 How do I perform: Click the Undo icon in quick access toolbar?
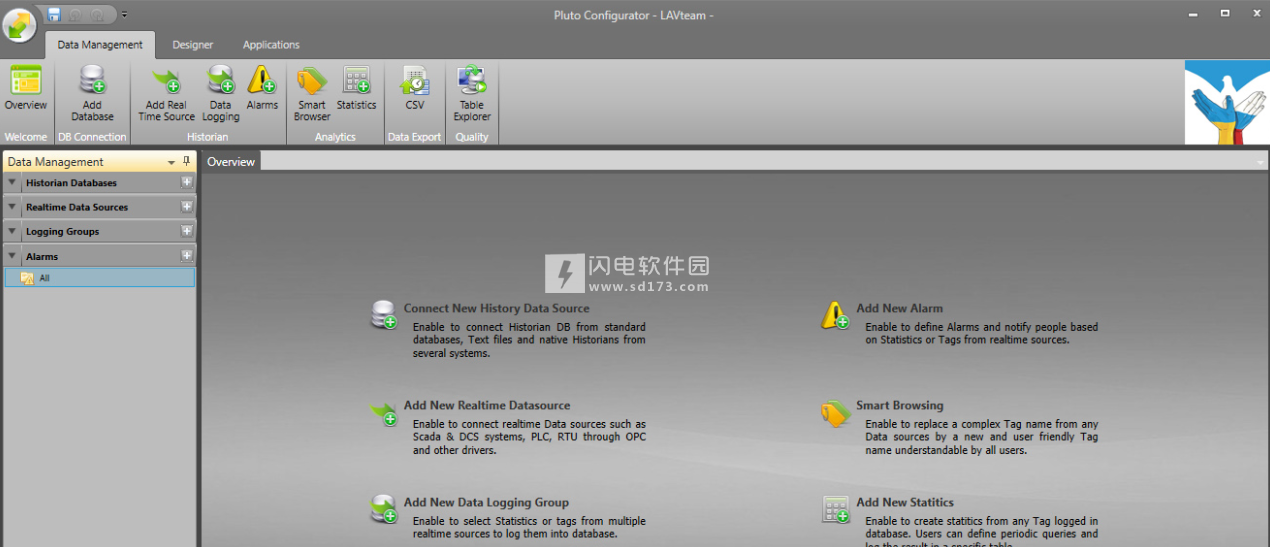point(76,14)
